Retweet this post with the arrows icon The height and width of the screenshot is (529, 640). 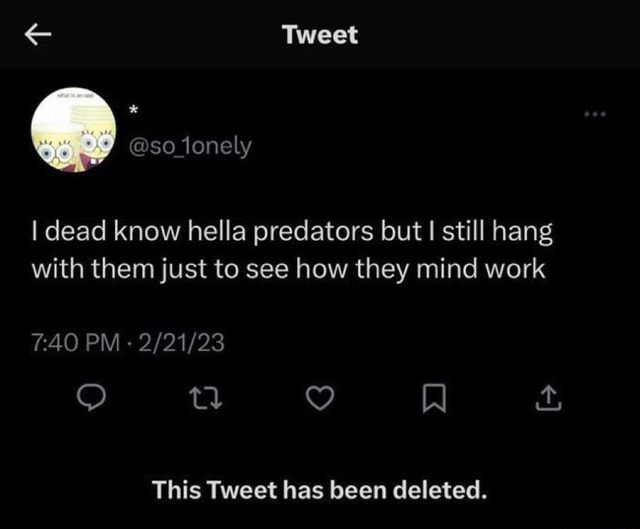(x=205, y=400)
